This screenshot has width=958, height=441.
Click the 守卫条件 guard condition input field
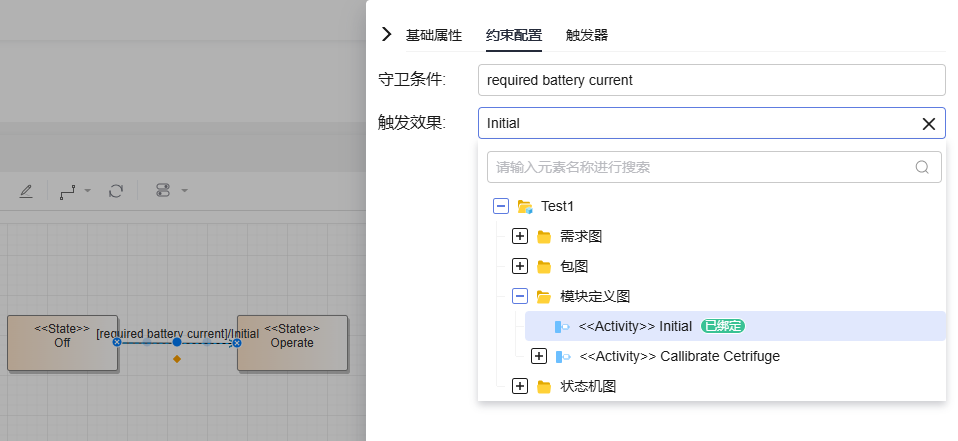711,80
